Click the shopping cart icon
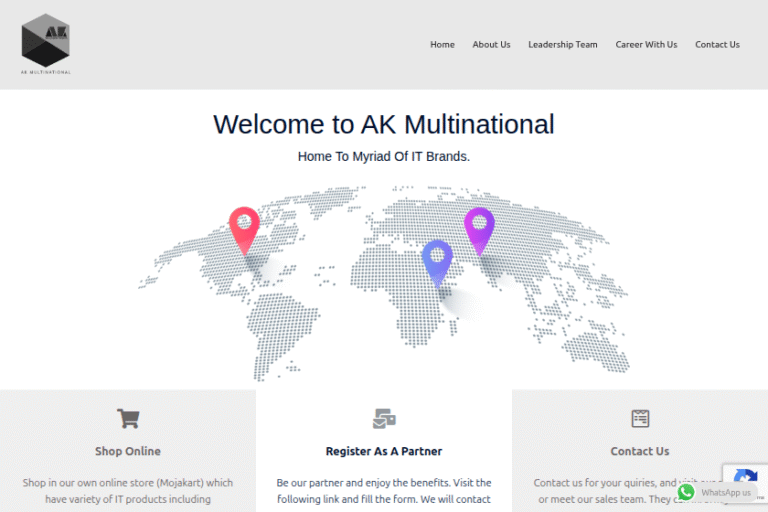768x512 pixels. click(x=127, y=418)
